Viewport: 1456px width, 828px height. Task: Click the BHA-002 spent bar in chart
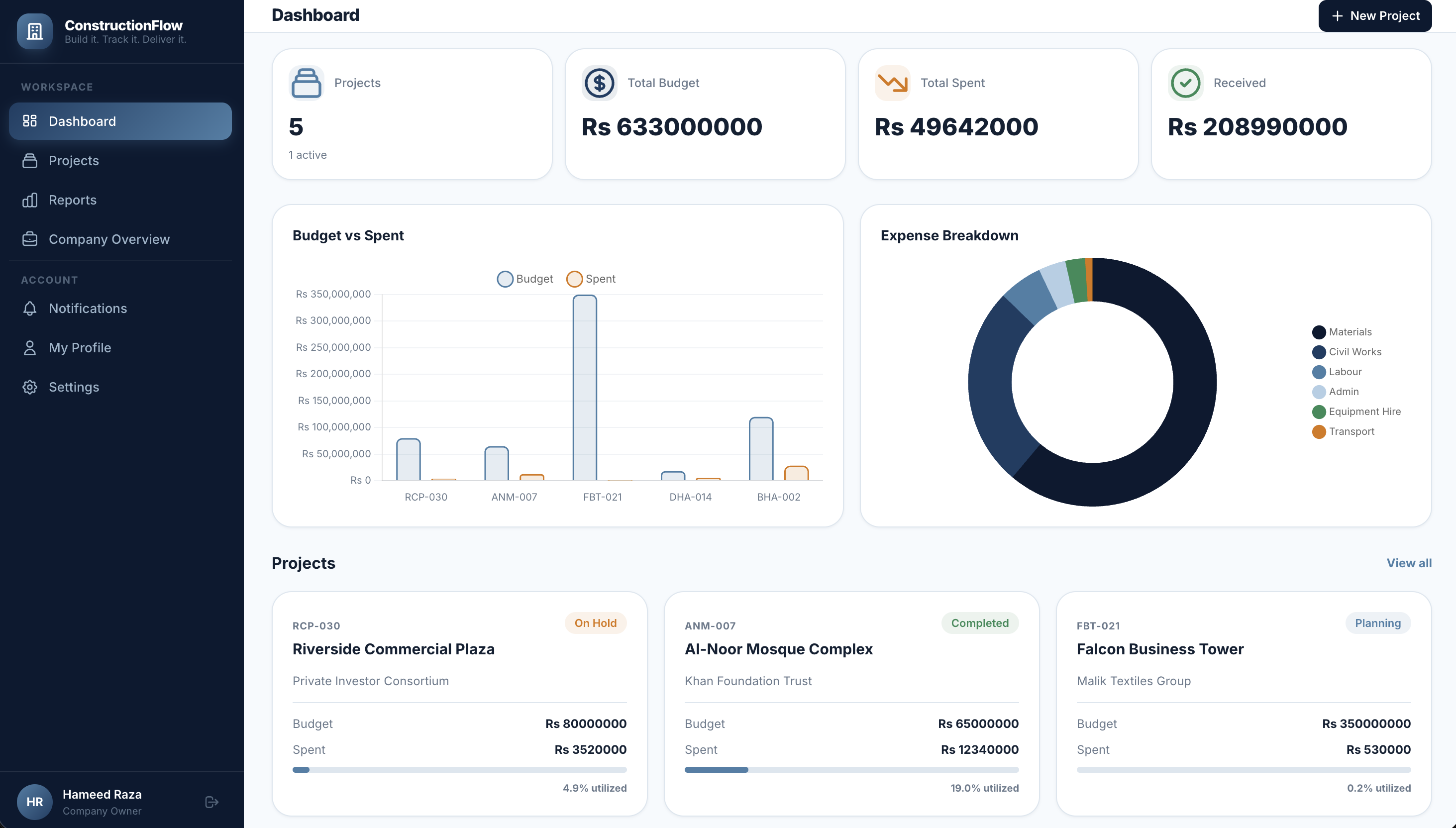pos(796,473)
